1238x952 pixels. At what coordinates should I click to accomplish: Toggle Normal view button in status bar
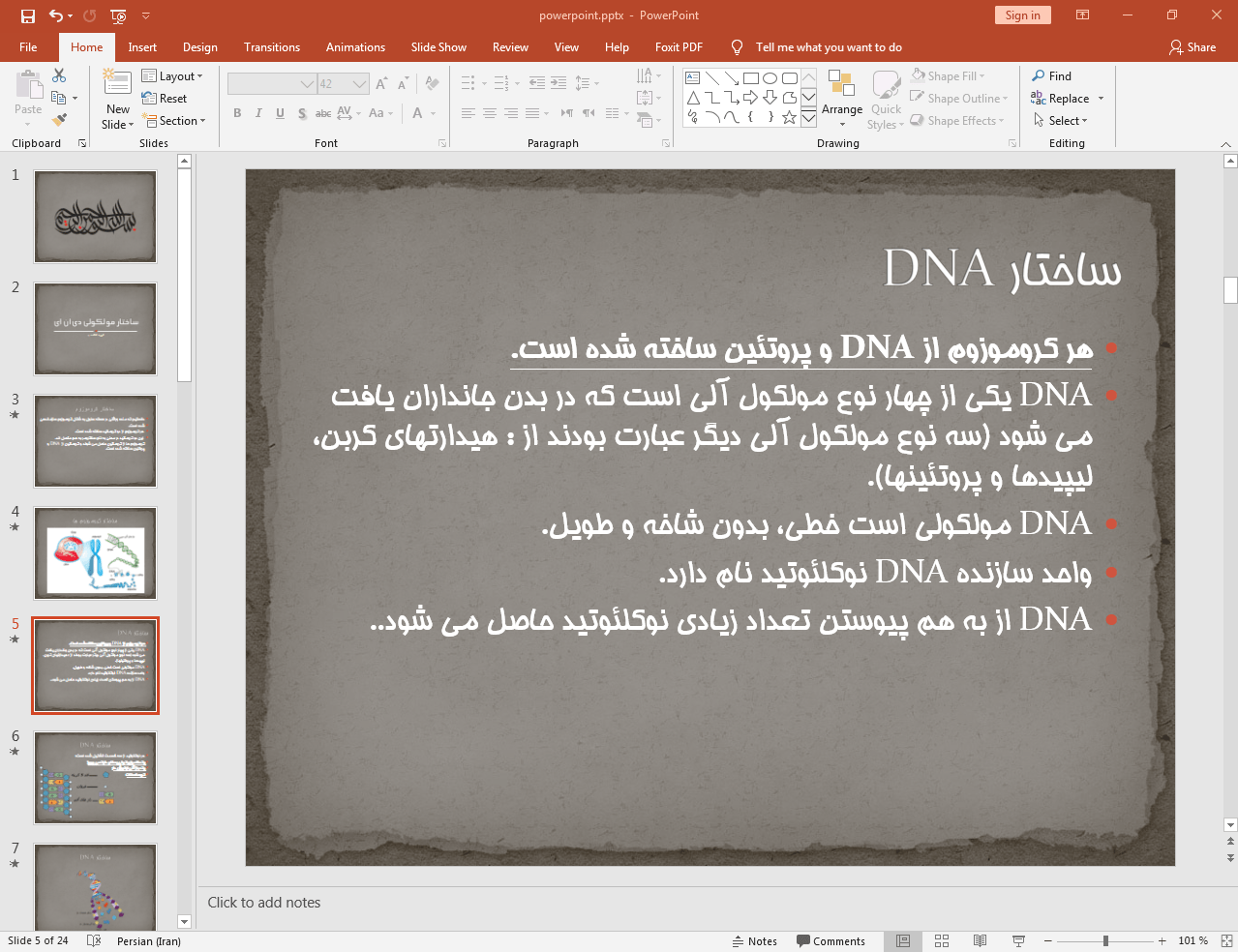pyautogui.click(x=903, y=940)
